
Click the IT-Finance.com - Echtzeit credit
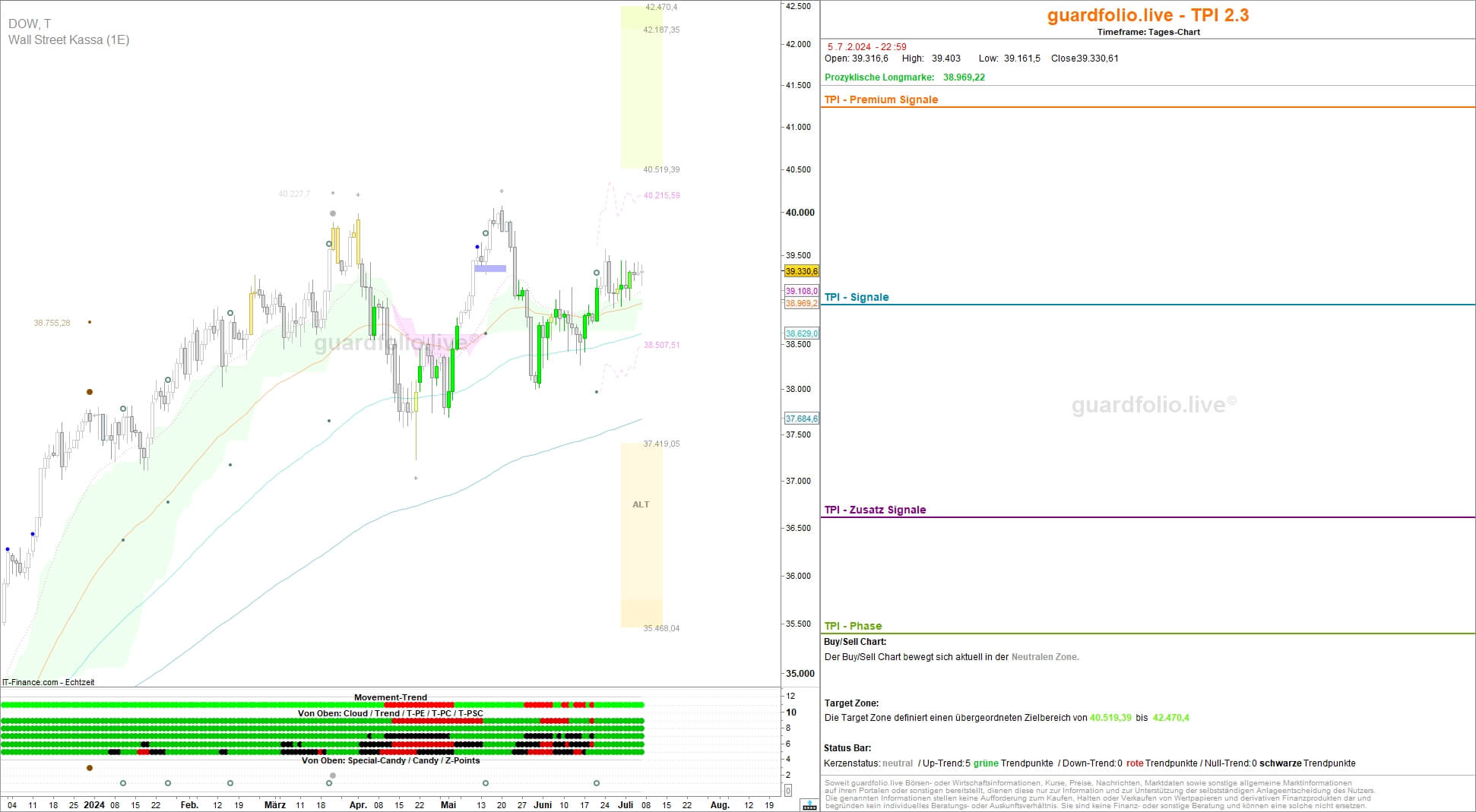tap(49, 682)
